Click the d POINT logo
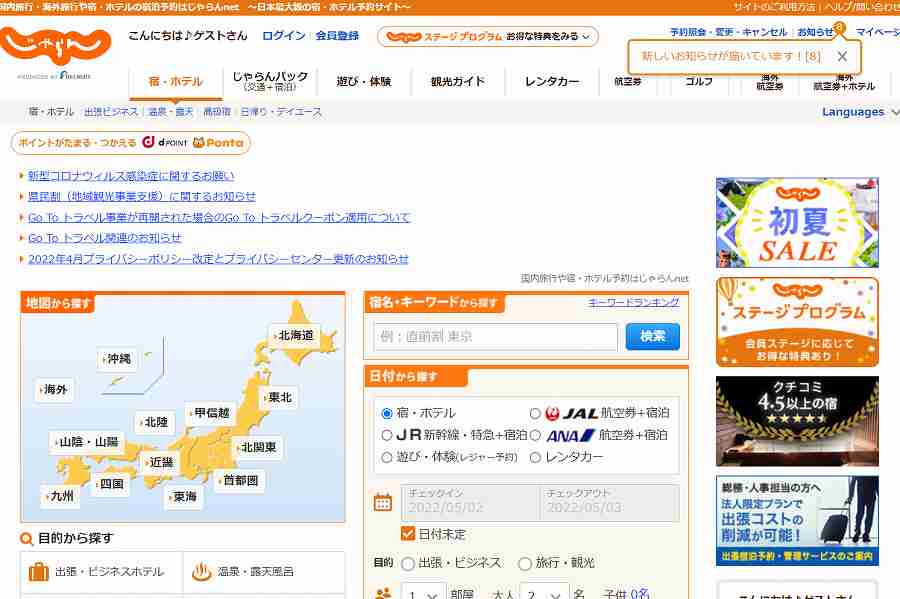This screenshot has height=599, width=900. point(165,142)
